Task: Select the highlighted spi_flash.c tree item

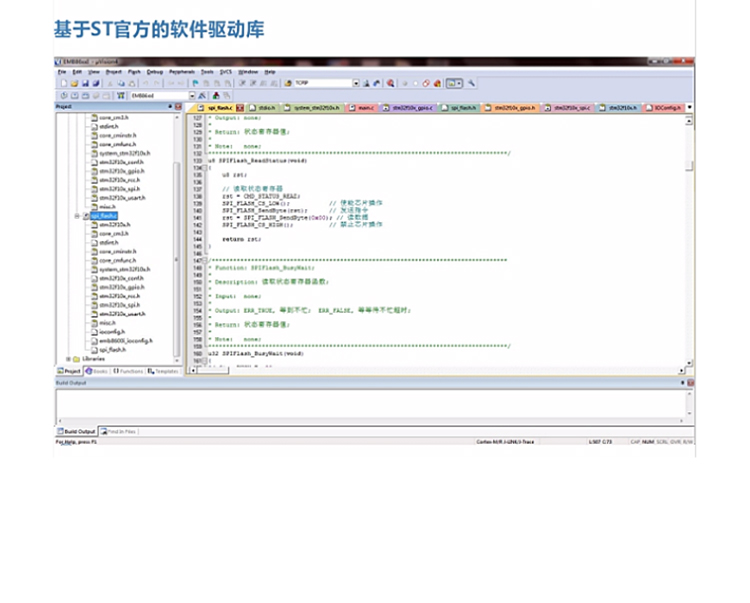Action: (104, 216)
